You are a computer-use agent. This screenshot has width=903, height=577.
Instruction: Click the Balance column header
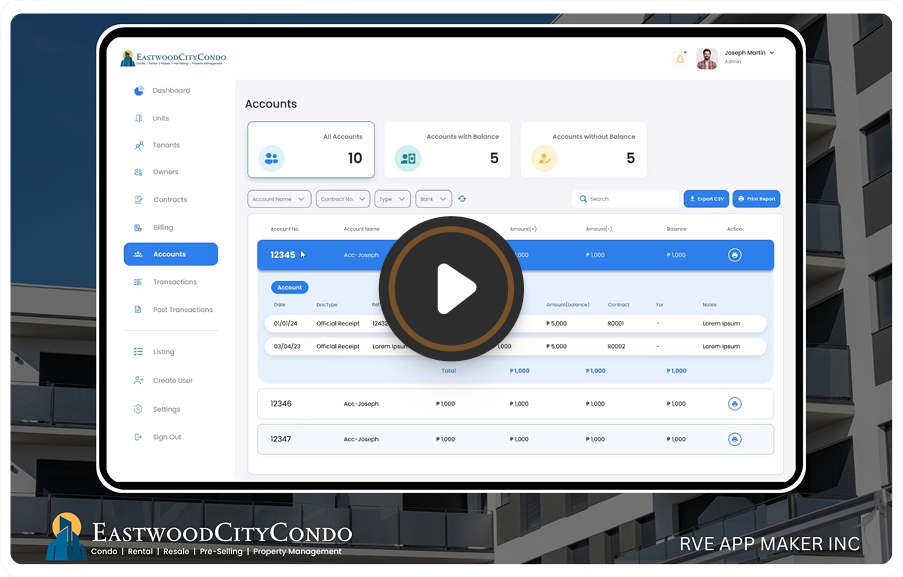676,229
